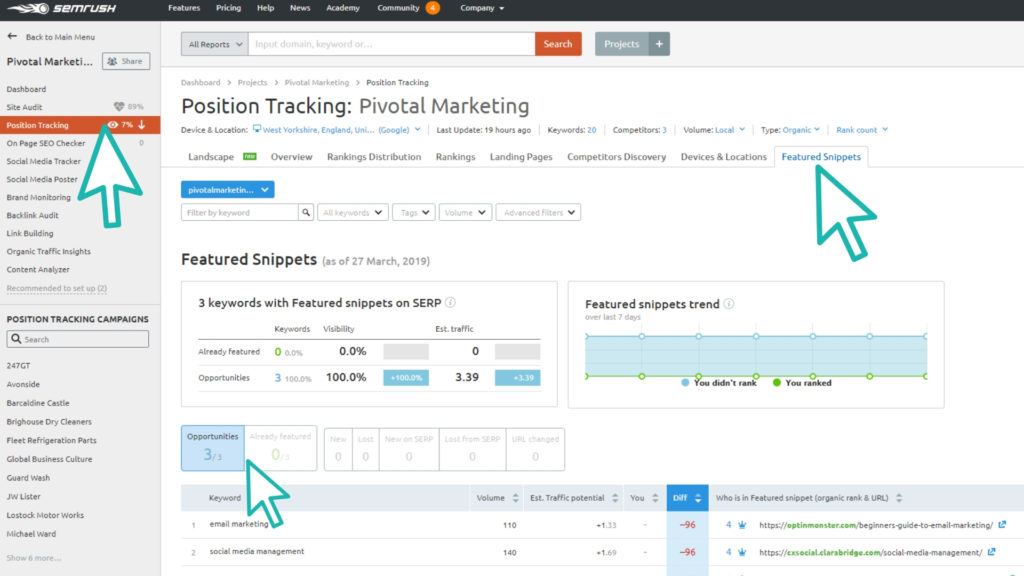Open the All Reports dropdown
The height and width of the screenshot is (576, 1024).
pos(215,44)
